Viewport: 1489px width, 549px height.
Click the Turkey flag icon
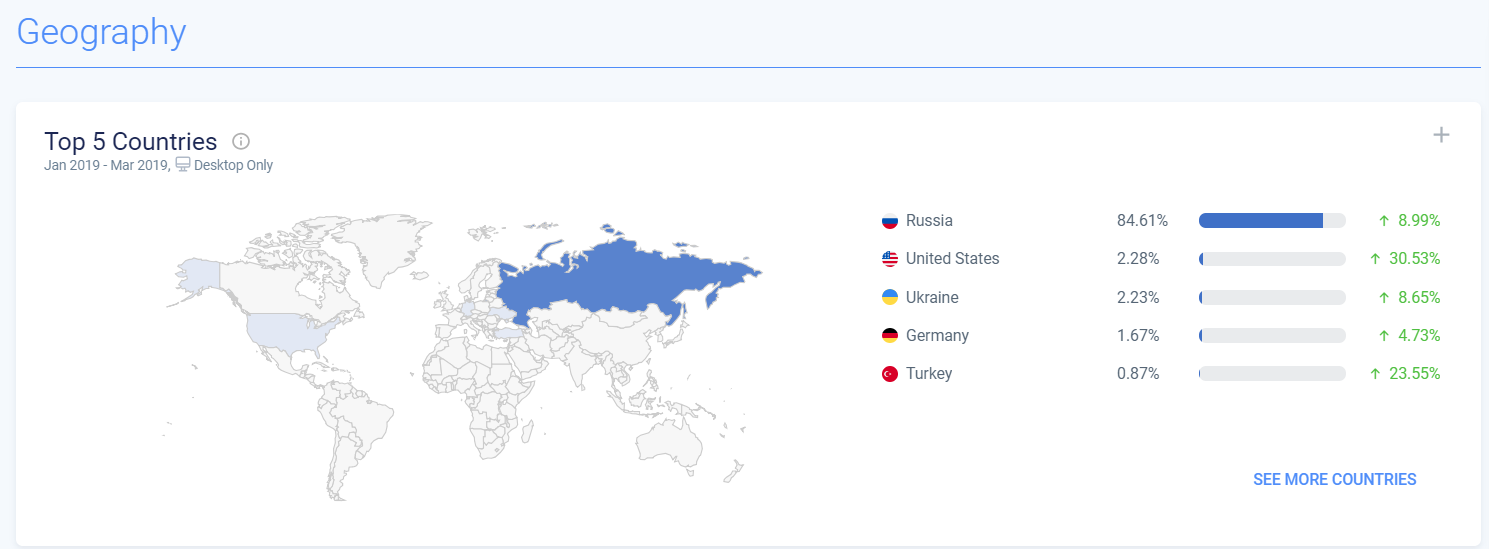click(x=889, y=374)
